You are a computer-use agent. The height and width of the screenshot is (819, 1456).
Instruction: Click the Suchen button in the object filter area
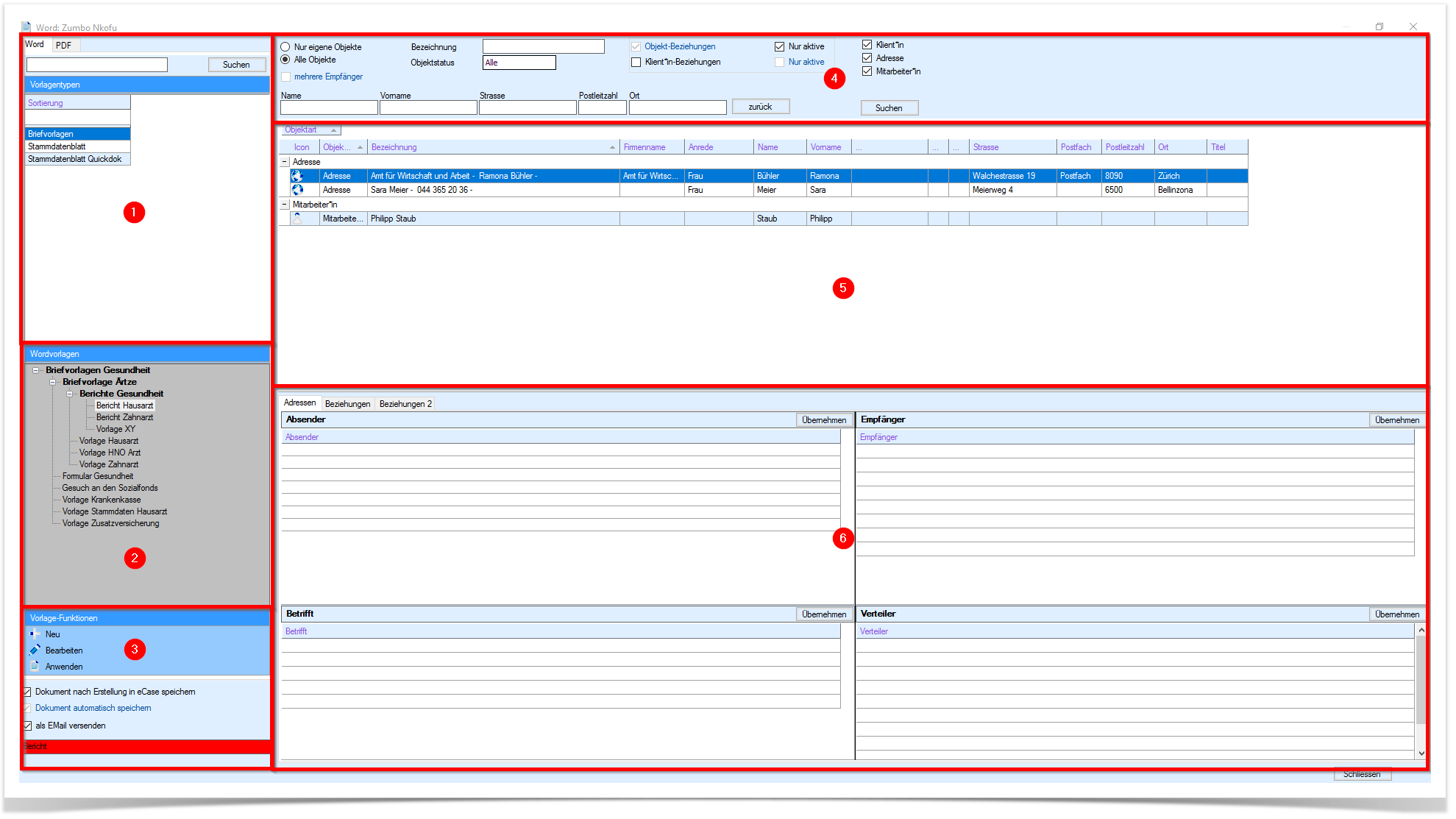coord(889,108)
